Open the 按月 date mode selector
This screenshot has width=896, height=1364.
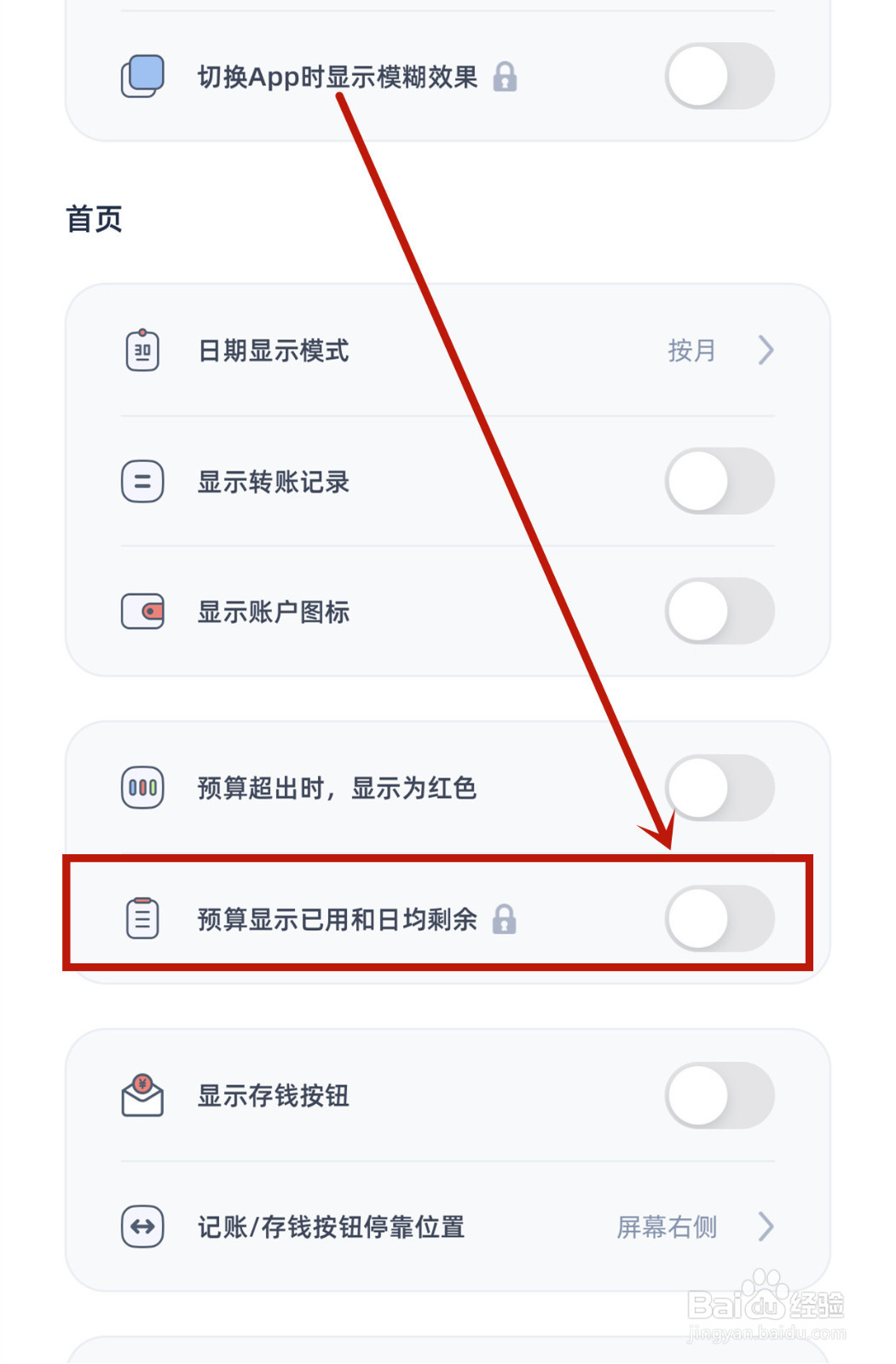[691, 350]
